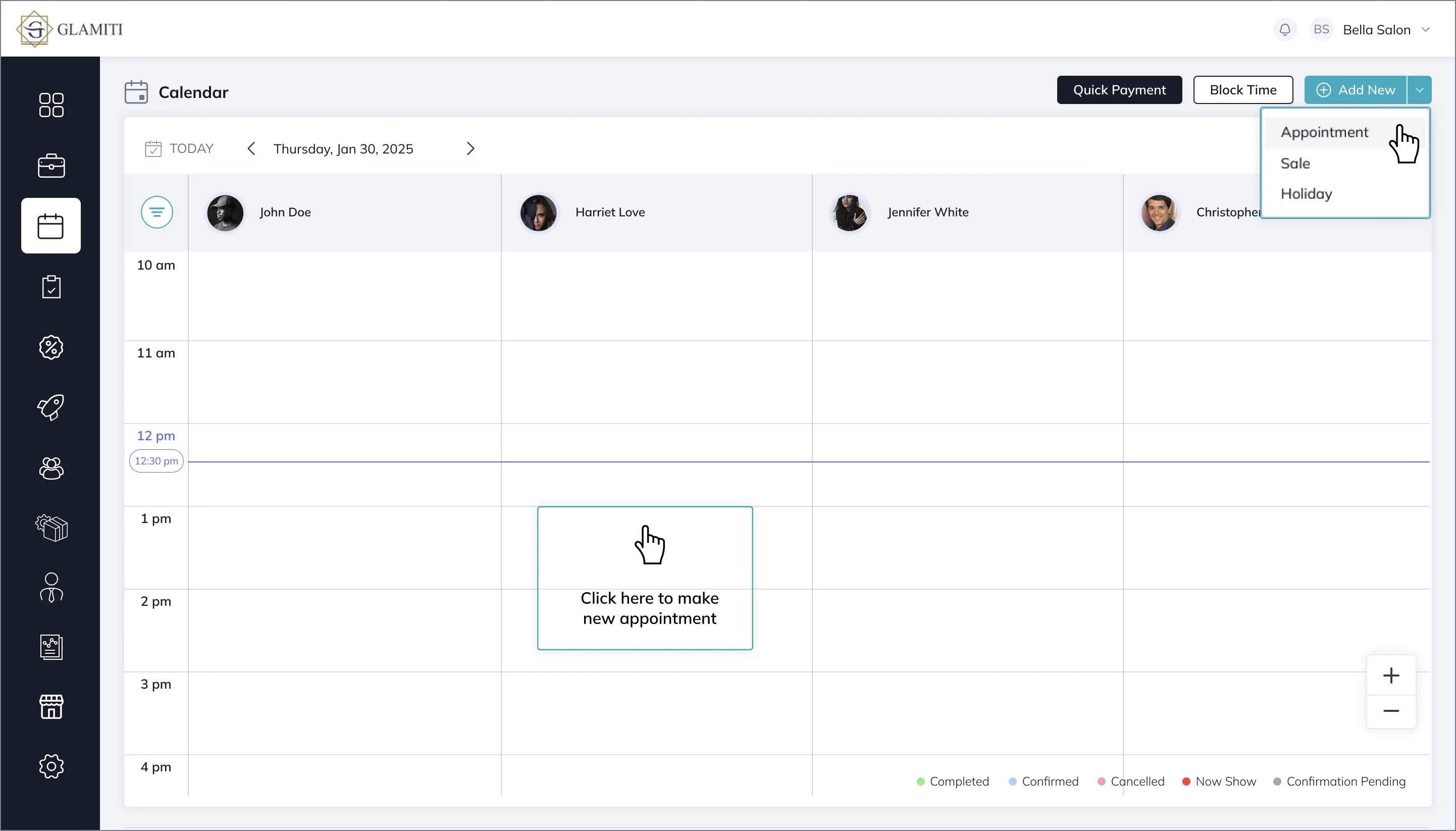1456x831 pixels.
Task: Click the notification bell icon
Action: pyautogui.click(x=1285, y=29)
